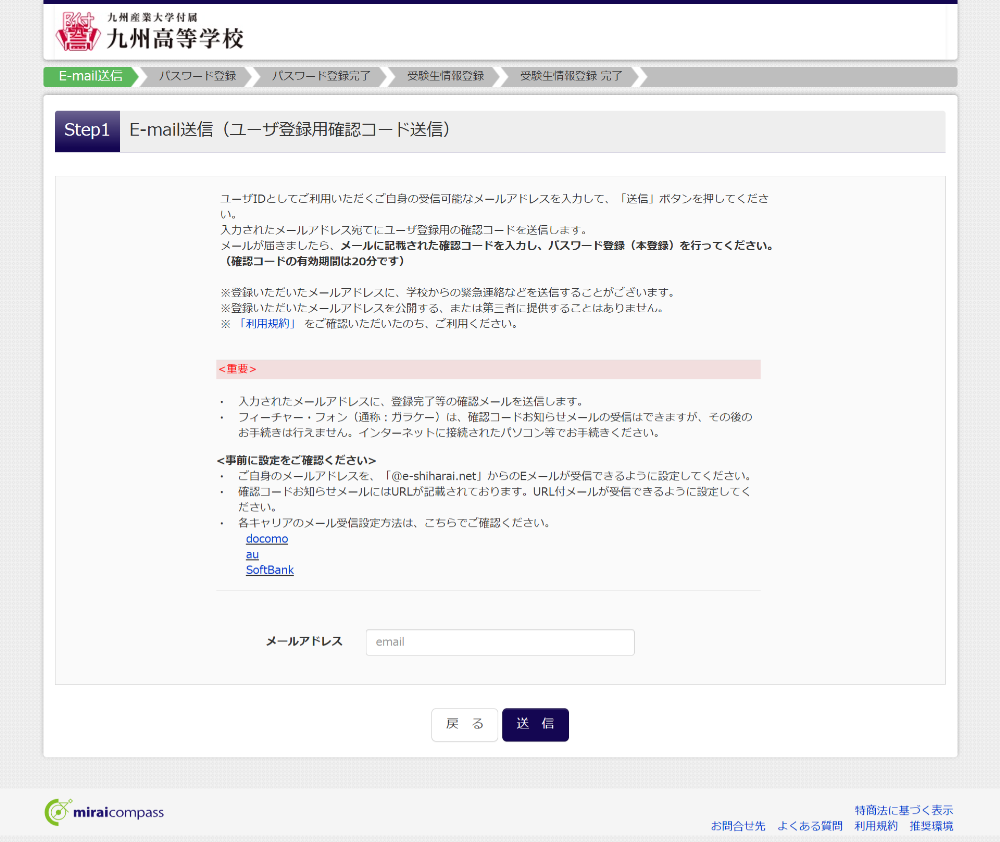Screen dimensions: 1000x842
Task: Open 特商法に基づく表示 footer link
Action: (903, 810)
